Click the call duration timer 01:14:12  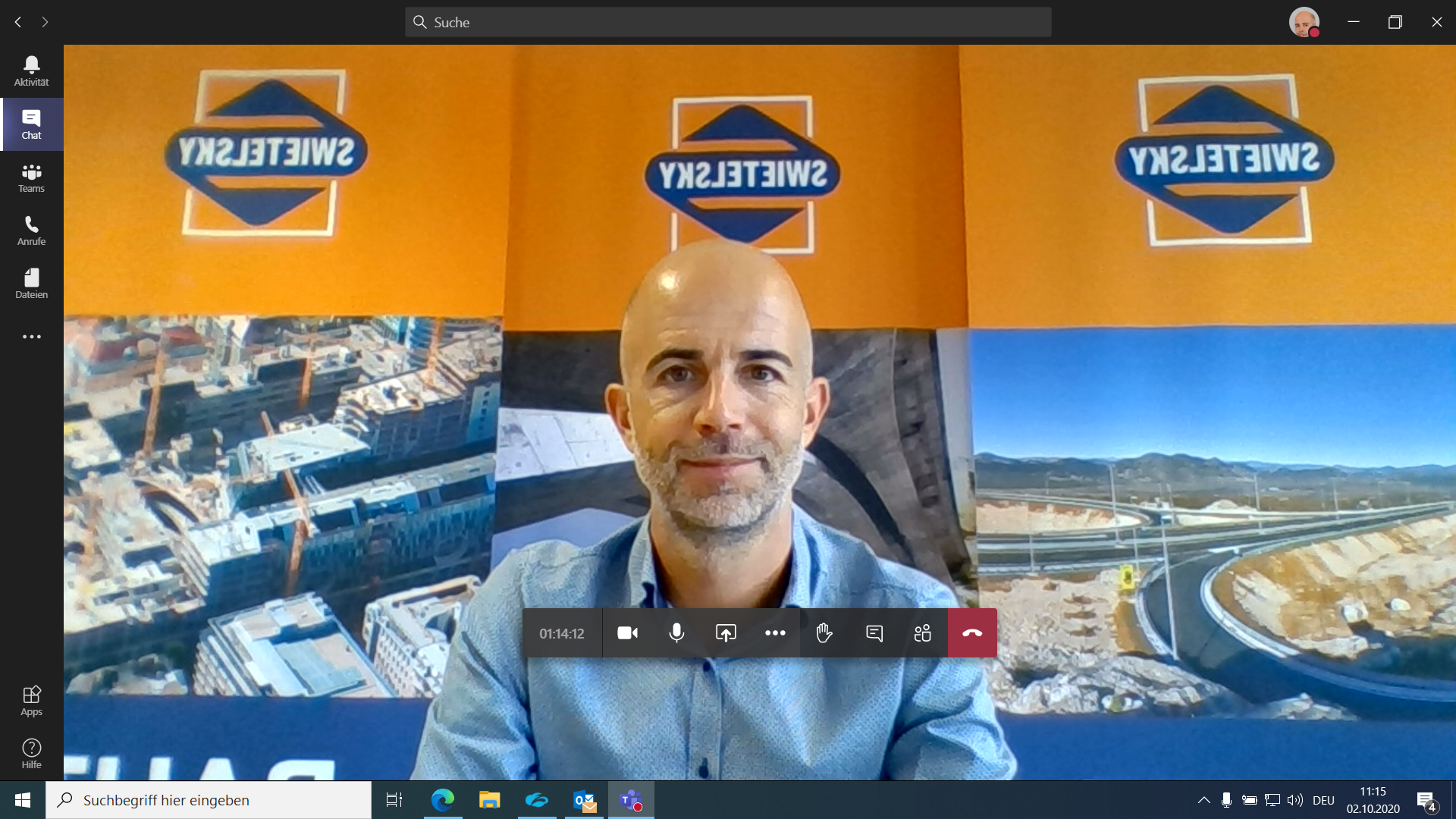click(562, 633)
